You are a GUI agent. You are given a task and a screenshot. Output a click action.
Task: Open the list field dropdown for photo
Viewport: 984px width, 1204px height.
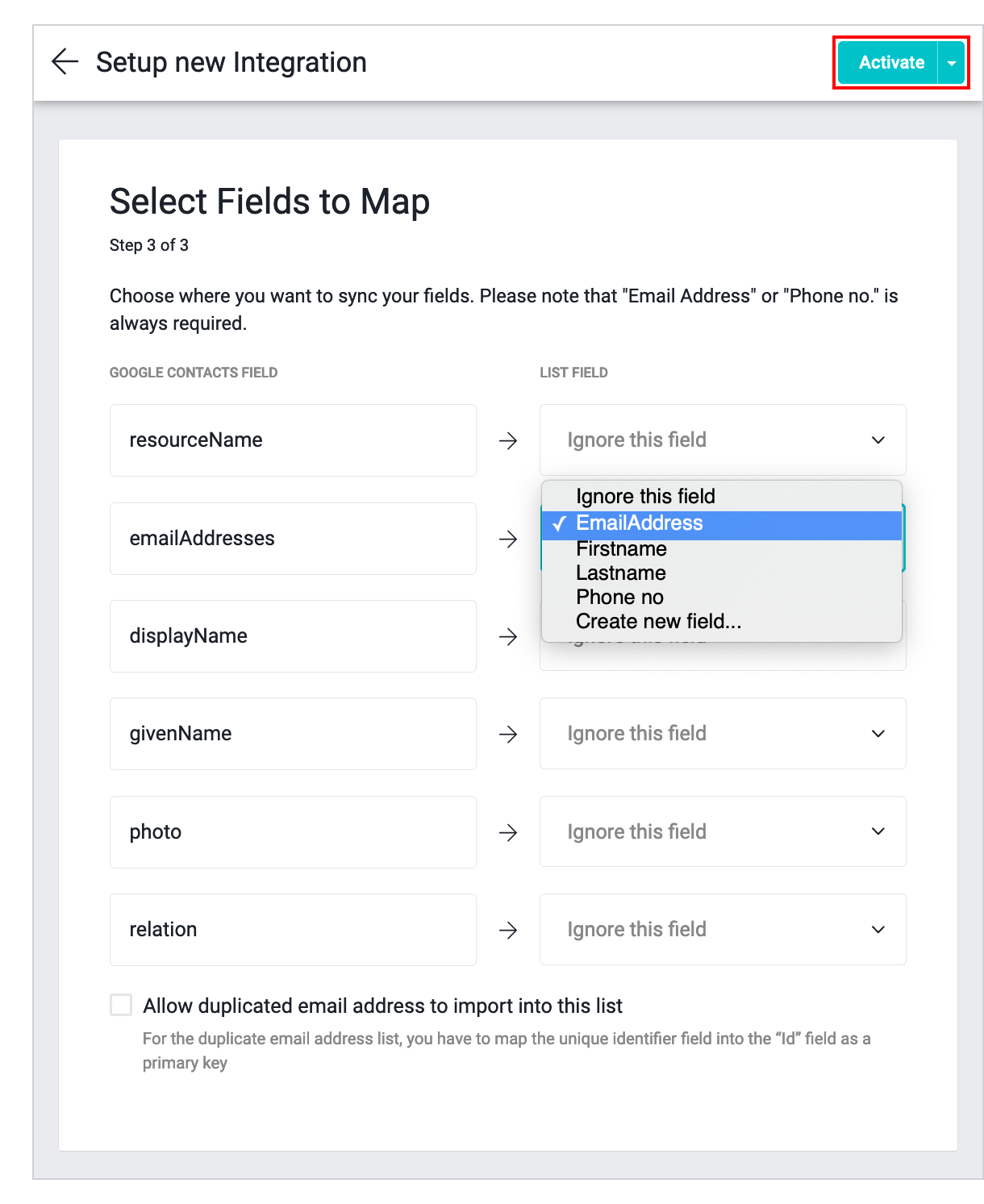pos(722,832)
